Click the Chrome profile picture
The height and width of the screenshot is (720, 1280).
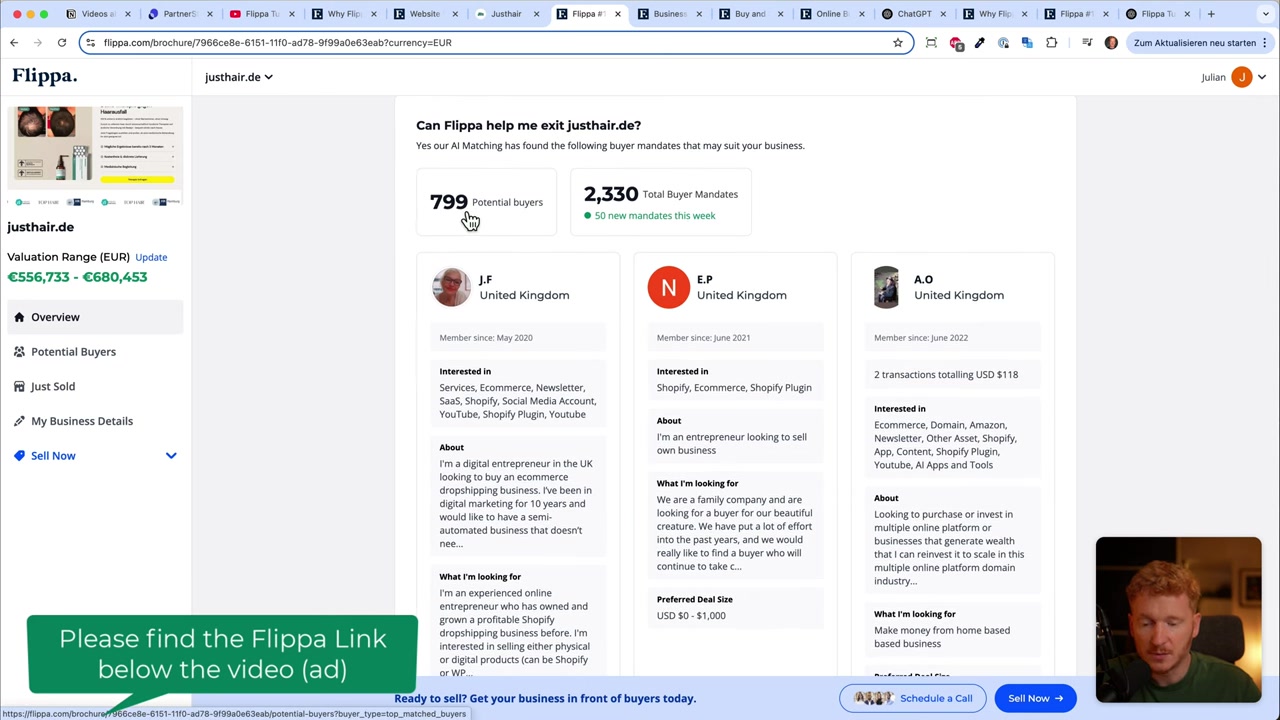[x=1111, y=43]
